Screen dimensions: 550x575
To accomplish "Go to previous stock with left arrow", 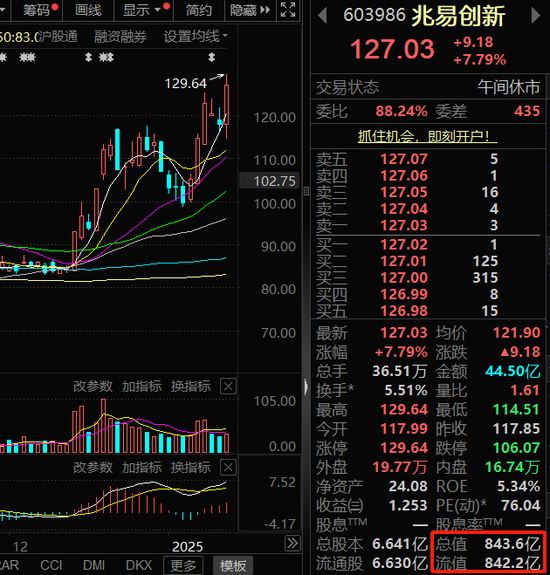I will tap(322, 16).
